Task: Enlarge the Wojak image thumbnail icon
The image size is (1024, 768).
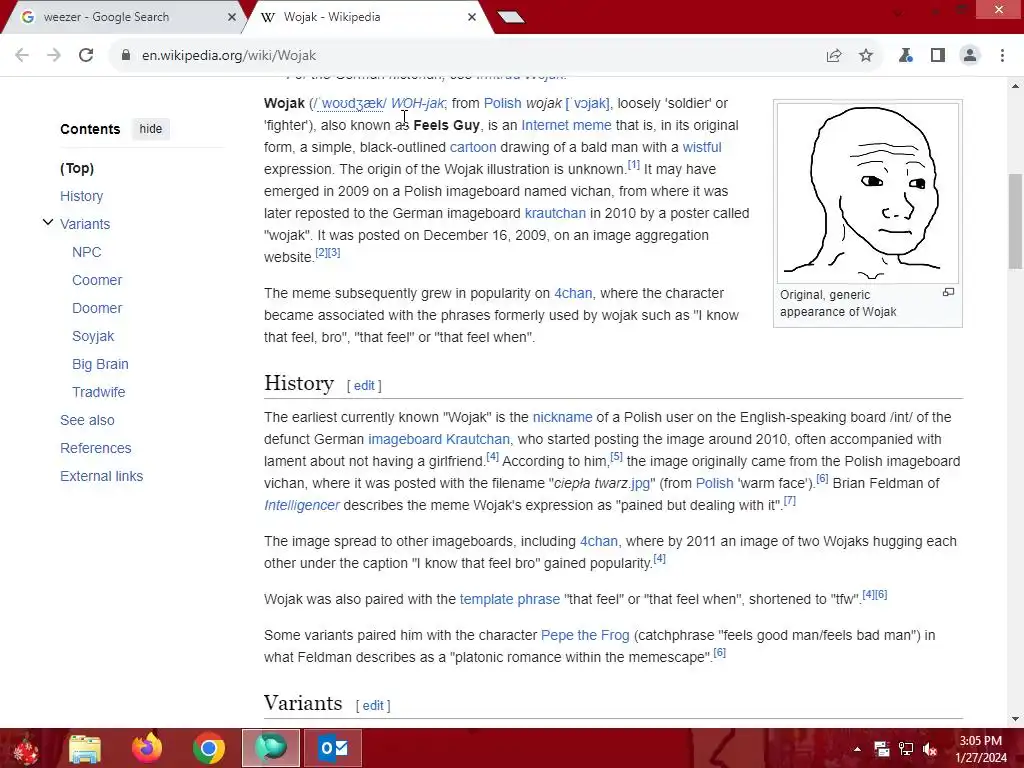Action: pos(948,293)
